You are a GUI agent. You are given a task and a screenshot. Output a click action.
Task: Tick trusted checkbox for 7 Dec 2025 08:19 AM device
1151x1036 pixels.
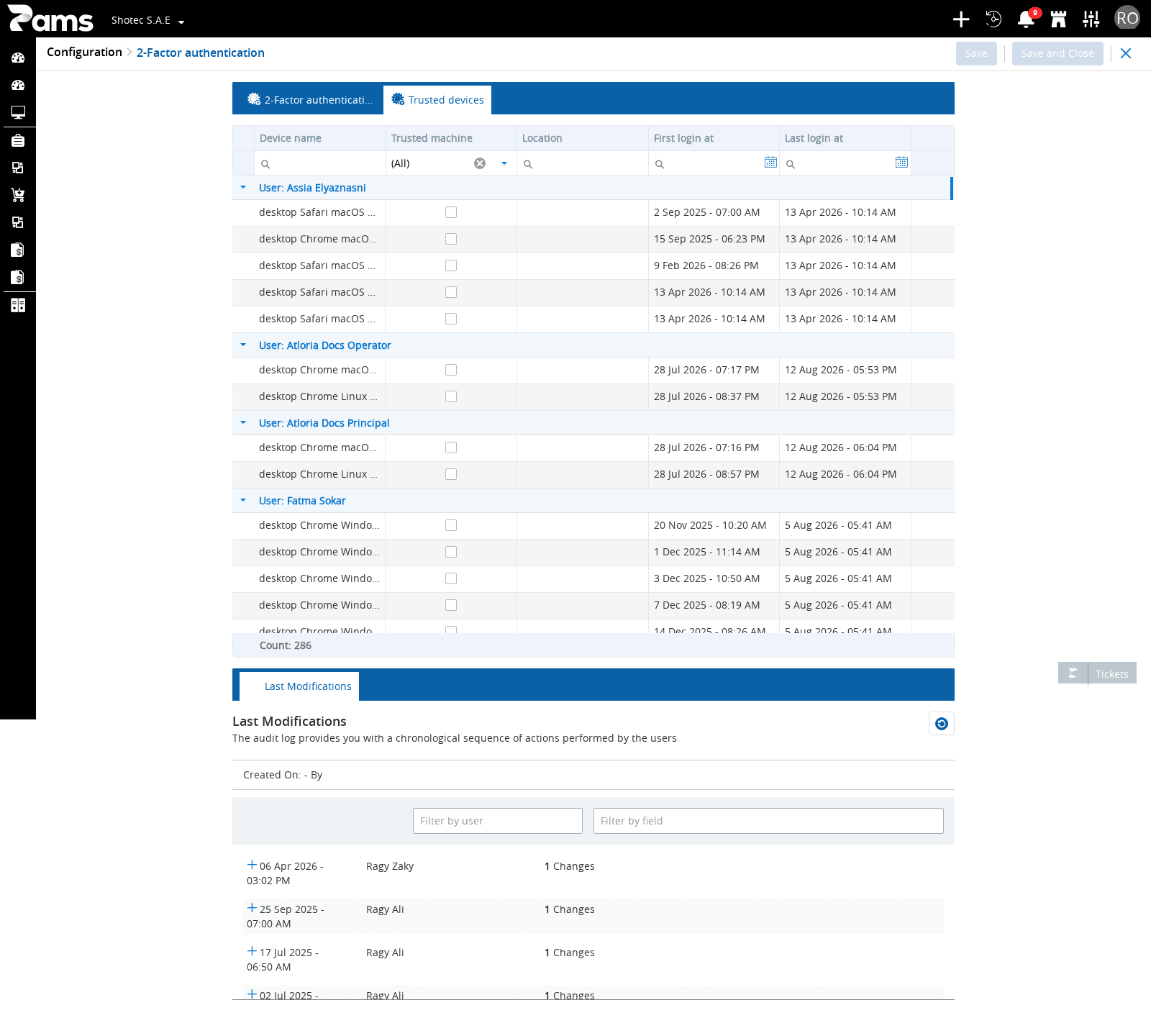click(451, 605)
